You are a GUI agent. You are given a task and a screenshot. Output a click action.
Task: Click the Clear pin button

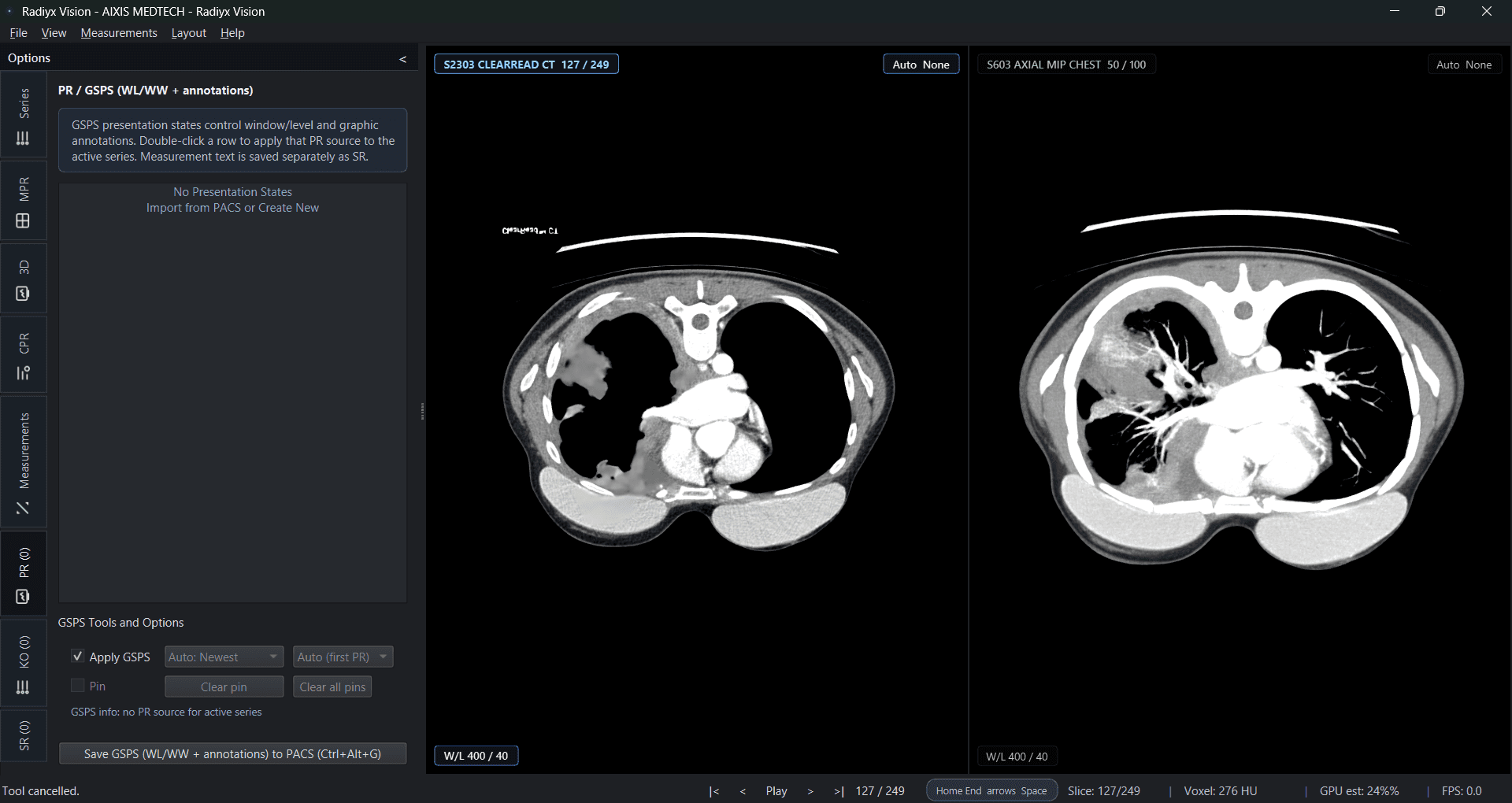coord(224,686)
